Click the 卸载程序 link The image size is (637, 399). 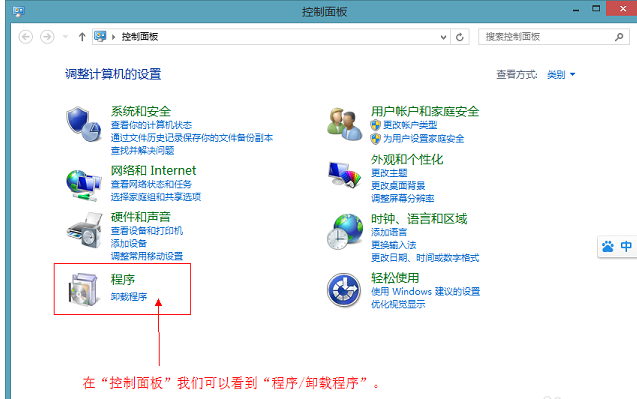click(129, 297)
